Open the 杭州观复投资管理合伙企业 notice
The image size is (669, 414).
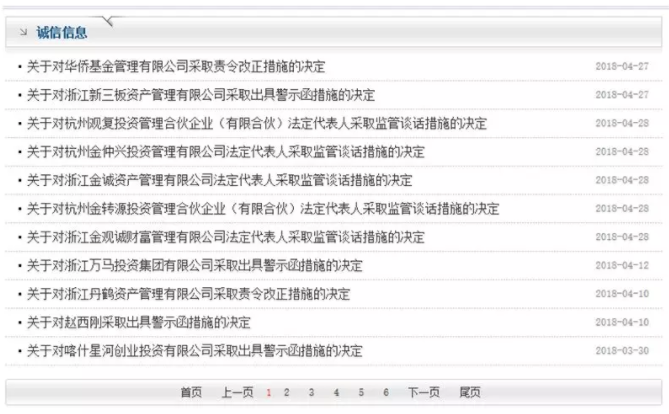[256, 124]
